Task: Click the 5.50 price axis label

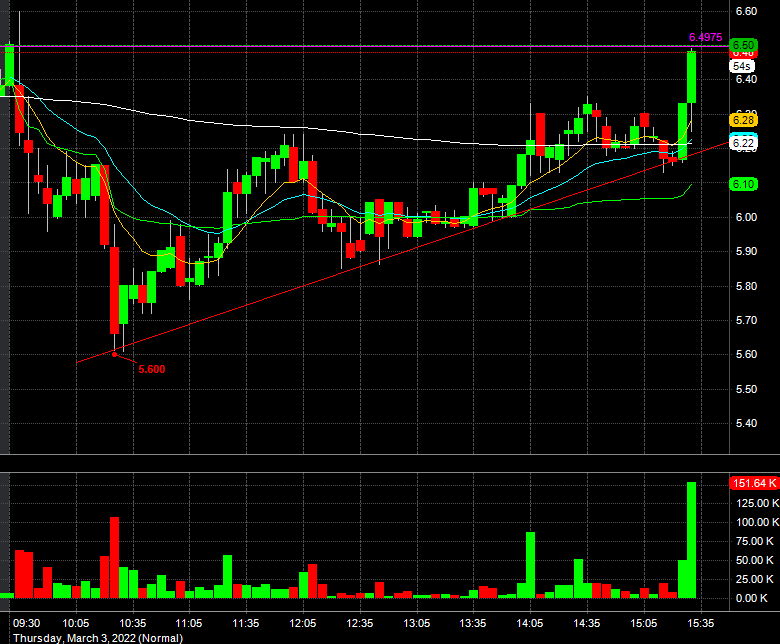Action: 746,389
